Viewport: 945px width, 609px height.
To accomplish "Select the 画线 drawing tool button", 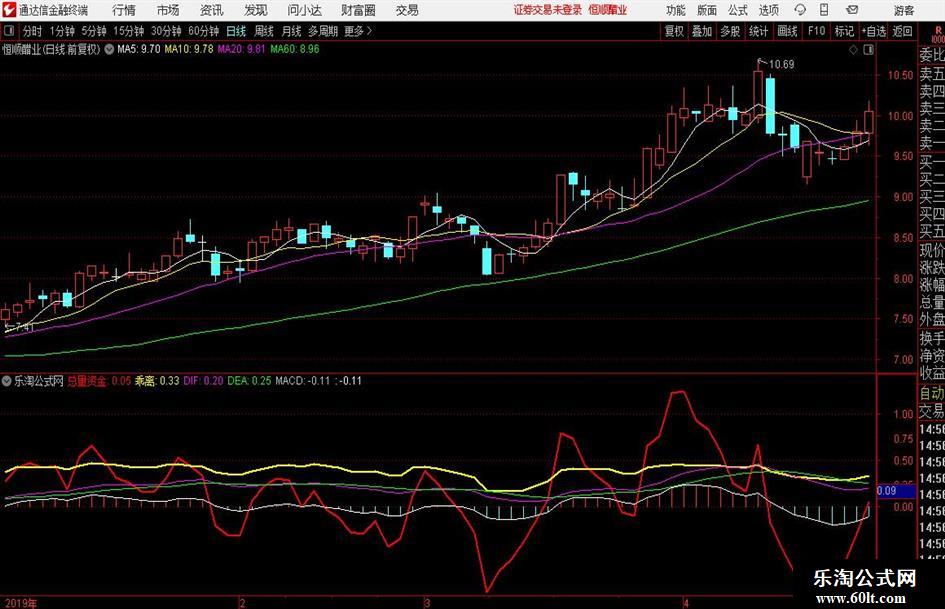I will click(x=787, y=31).
